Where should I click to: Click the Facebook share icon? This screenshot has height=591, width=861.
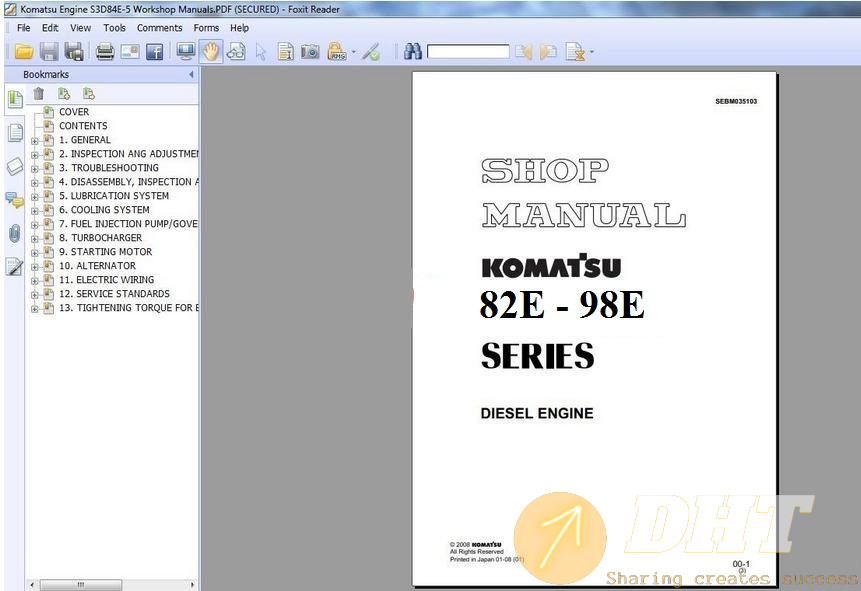click(x=155, y=52)
